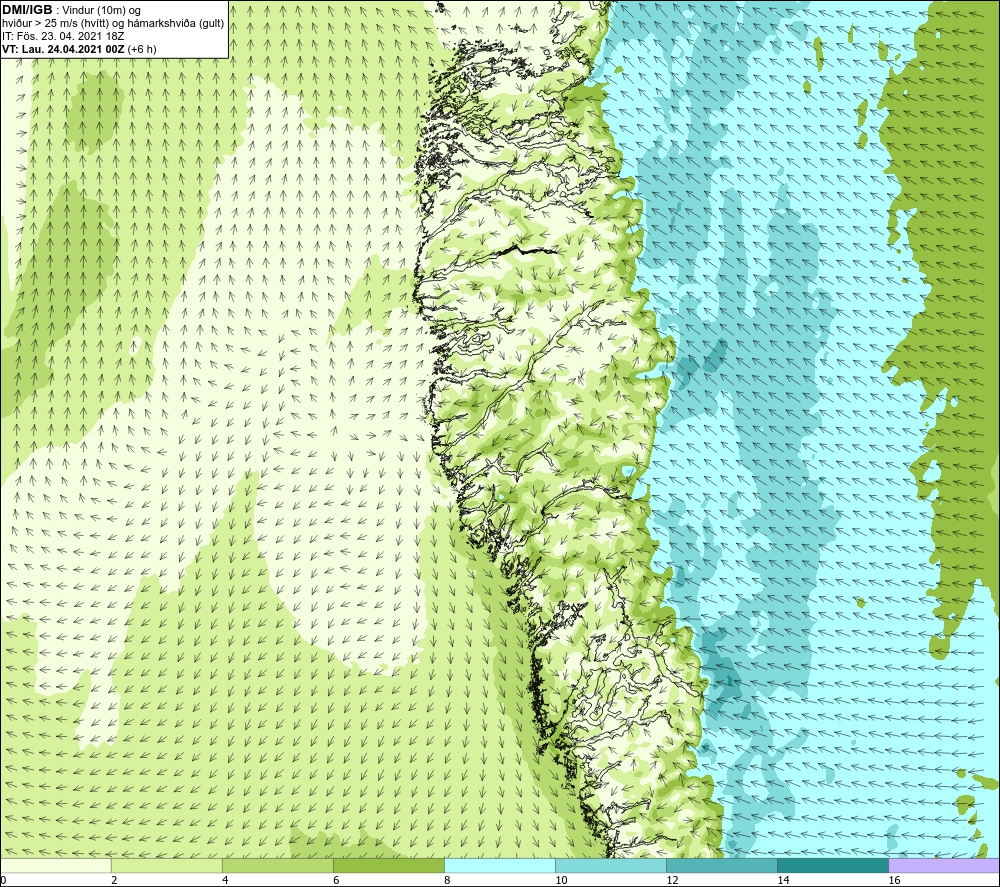Click the legend label '16'
This screenshot has height=887, width=1000.
click(x=893, y=881)
